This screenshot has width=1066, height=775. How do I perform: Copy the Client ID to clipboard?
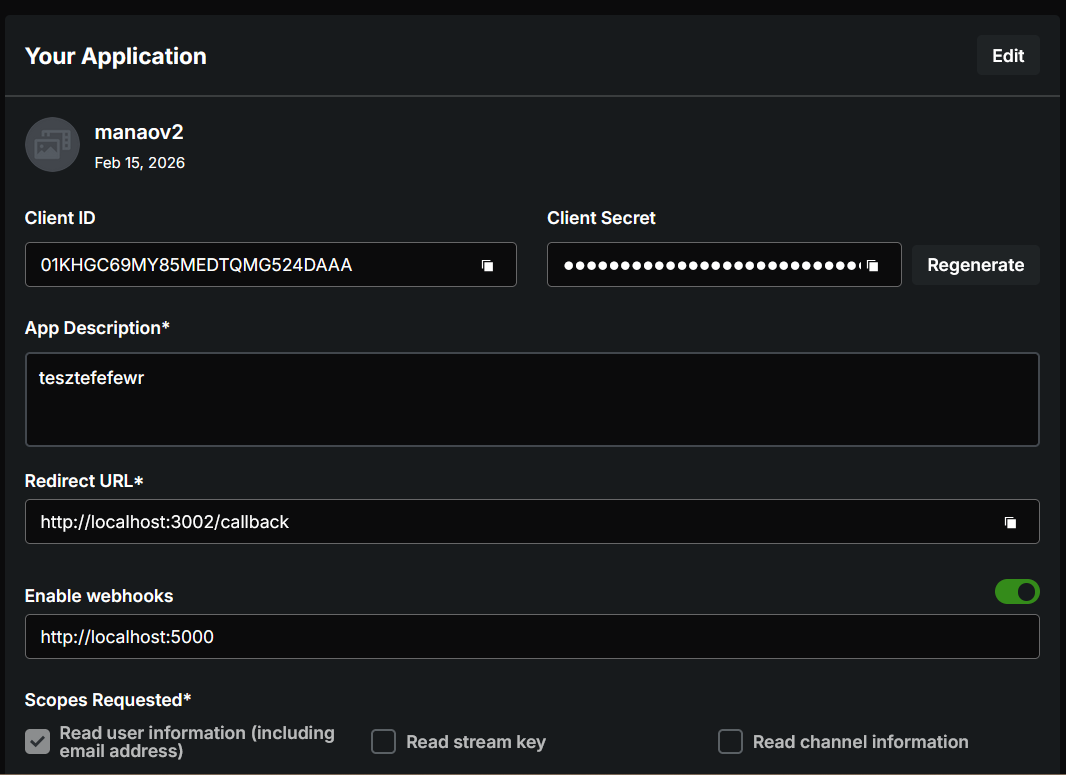[x=488, y=266]
